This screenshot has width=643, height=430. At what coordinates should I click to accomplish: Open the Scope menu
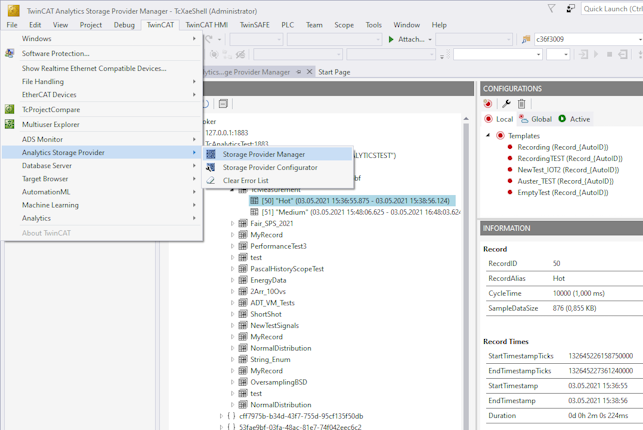344,25
